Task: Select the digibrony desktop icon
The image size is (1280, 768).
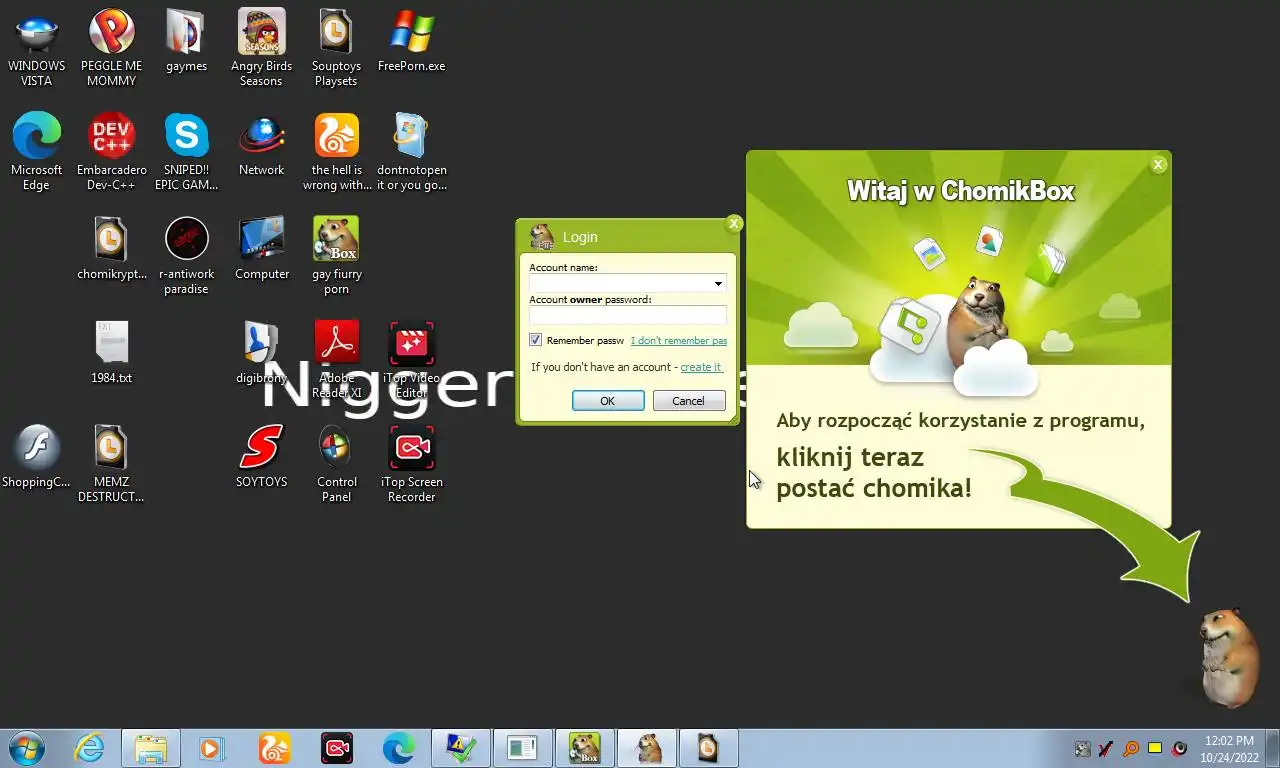Action: click(262, 353)
